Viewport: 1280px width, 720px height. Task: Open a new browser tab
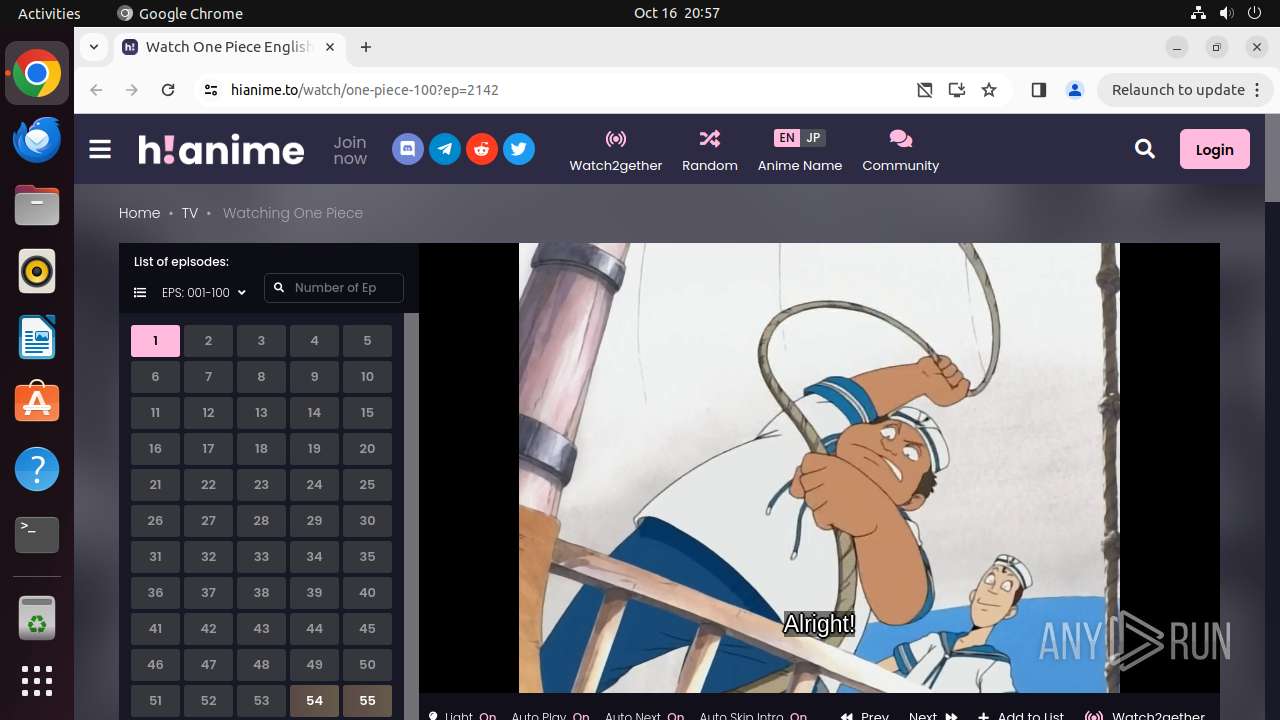(x=366, y=47)
